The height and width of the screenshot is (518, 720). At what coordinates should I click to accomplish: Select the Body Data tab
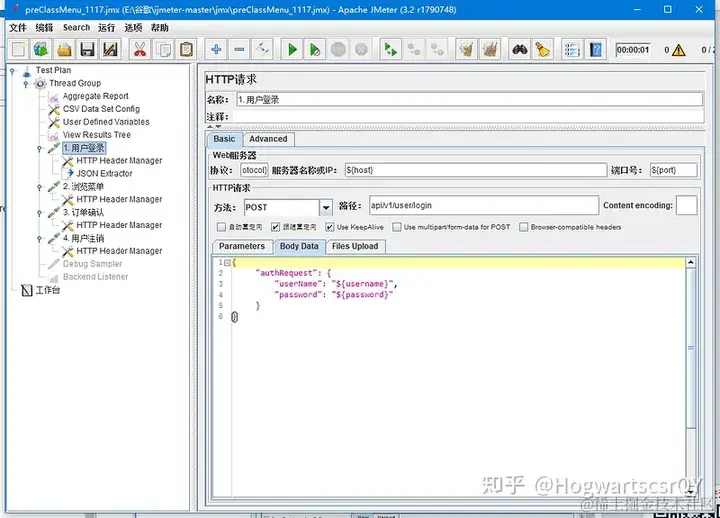(299, 247)
